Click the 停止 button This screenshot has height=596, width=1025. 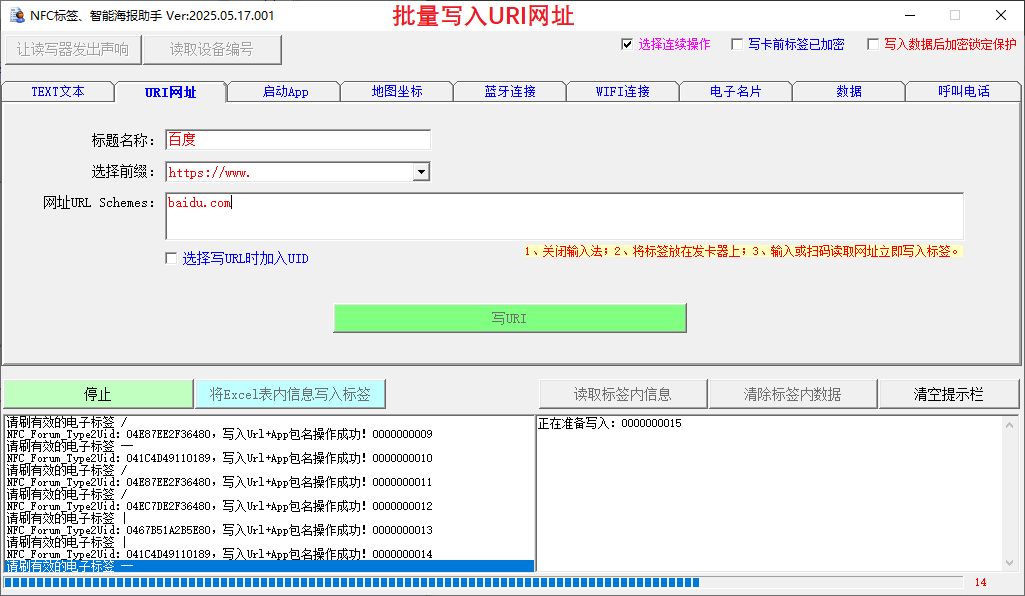pos(98,394)
